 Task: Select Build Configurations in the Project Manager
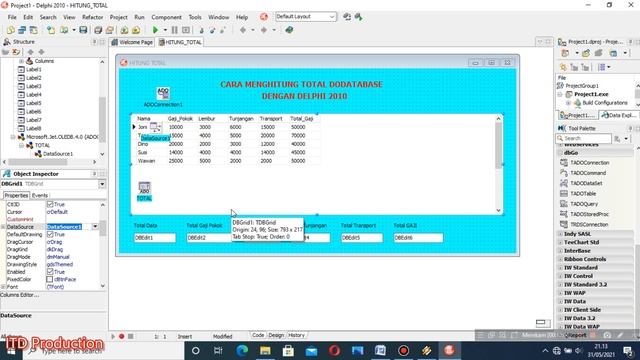pos(605,103)
